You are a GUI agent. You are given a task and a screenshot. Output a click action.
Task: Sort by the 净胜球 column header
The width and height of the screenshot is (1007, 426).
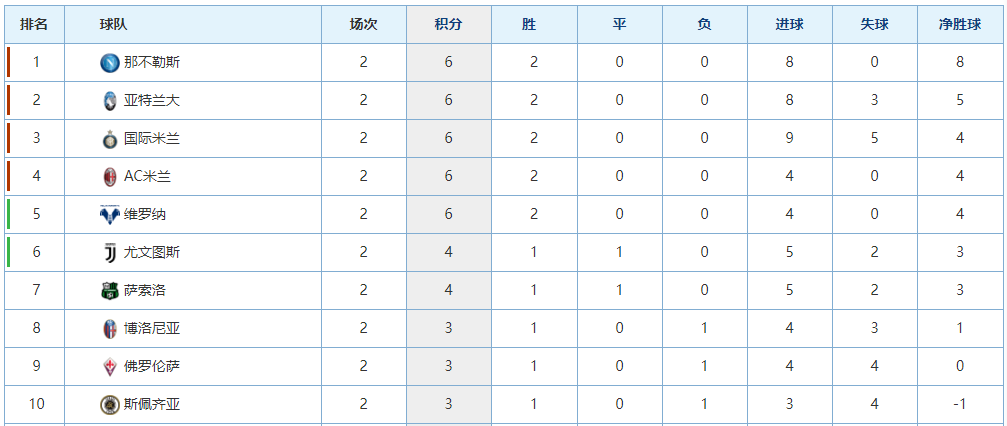pyautogui.click(x=960, y=24)
